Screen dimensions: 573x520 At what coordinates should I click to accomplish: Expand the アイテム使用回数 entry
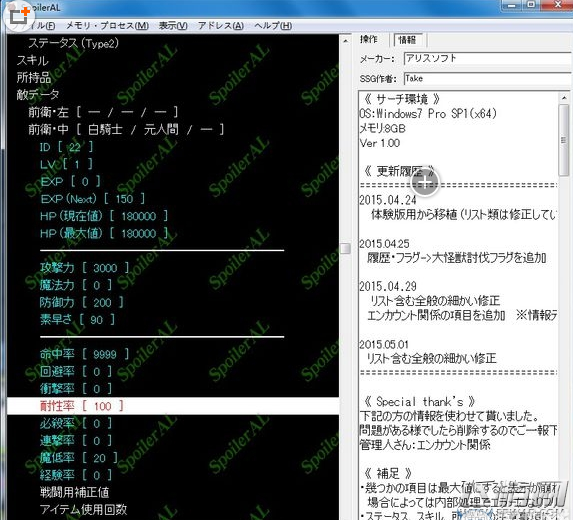coord(83,509)
